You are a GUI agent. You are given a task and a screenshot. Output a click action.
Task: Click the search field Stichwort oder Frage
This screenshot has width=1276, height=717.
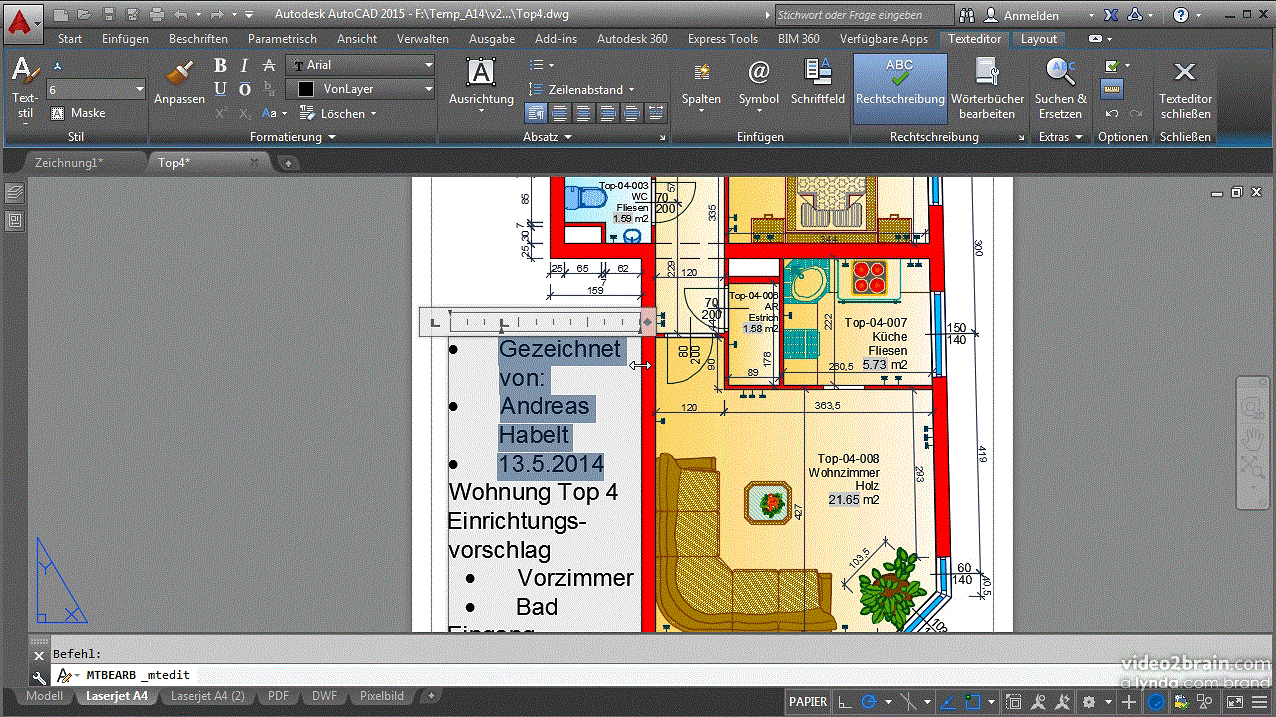point(864,15)
